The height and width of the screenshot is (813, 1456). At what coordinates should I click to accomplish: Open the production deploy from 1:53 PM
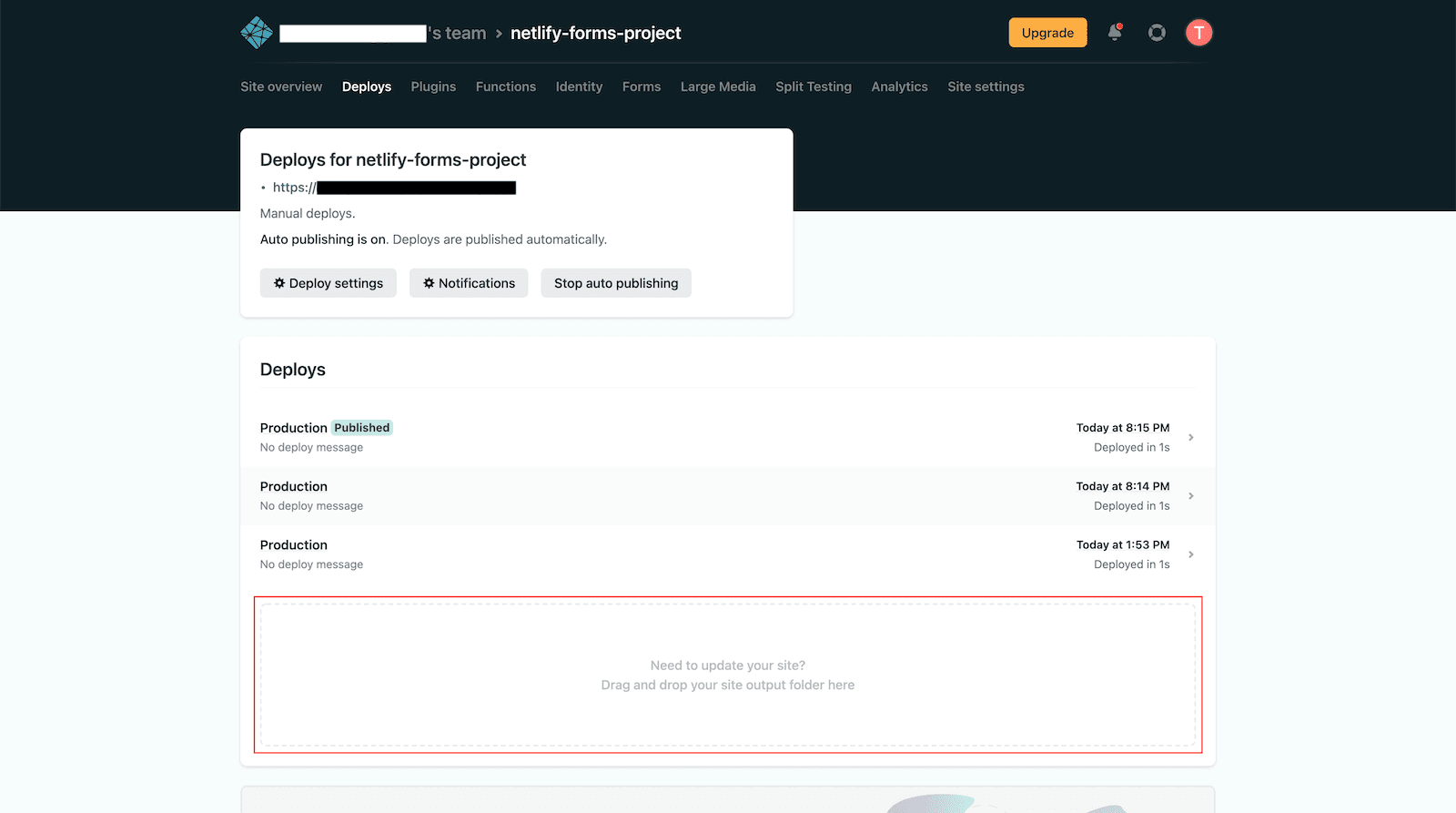[728, 554]
